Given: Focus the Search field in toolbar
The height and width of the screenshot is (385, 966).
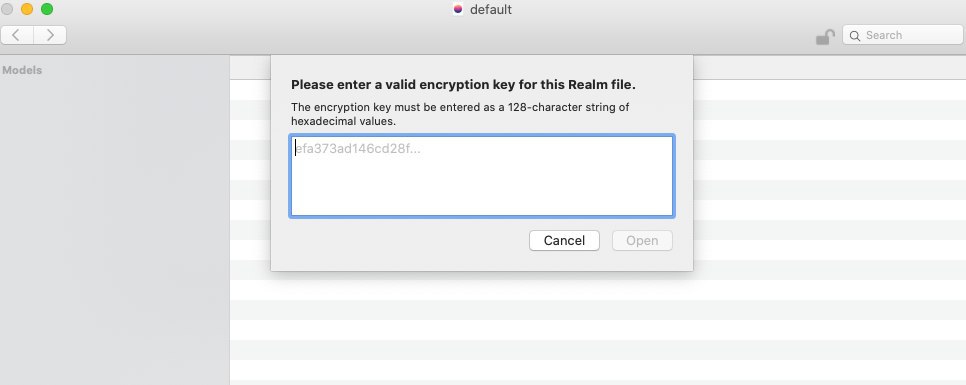Looking at the screenshot, I should click(903, 35).
